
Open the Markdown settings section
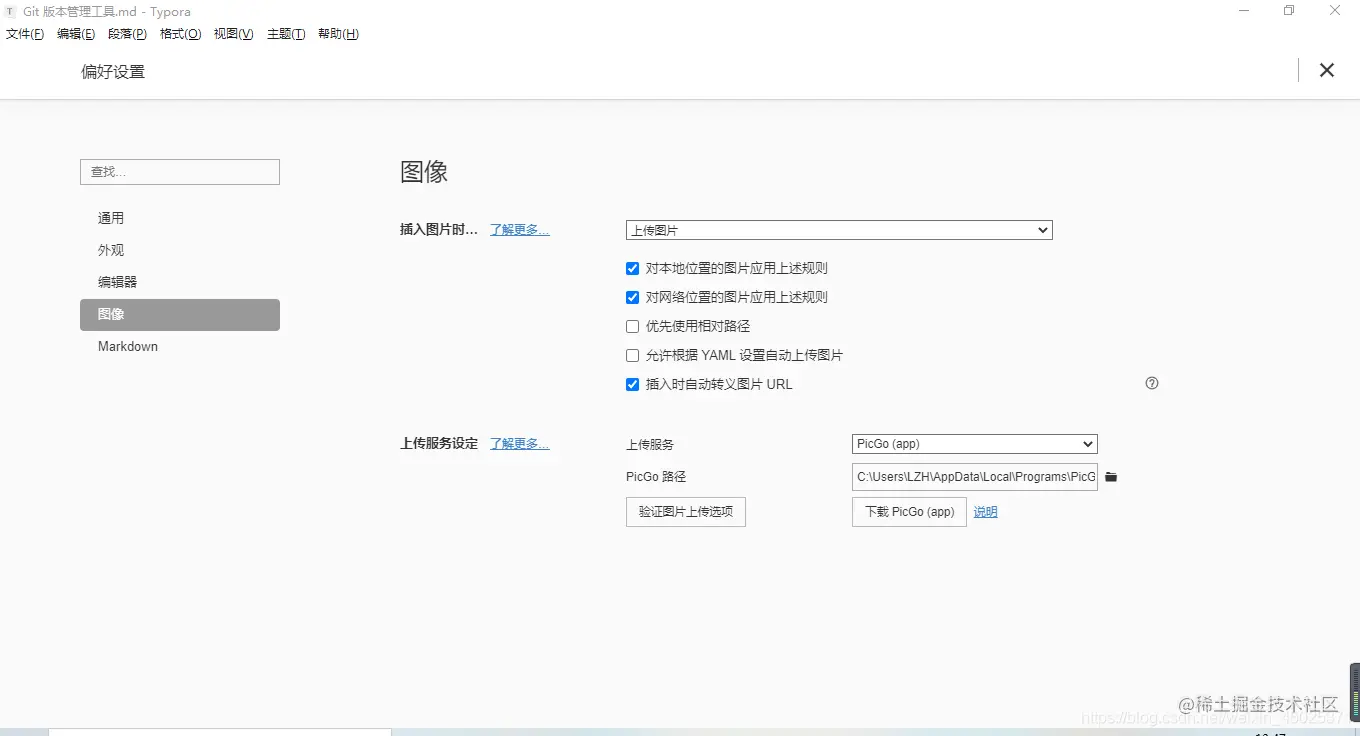point(127,346)
